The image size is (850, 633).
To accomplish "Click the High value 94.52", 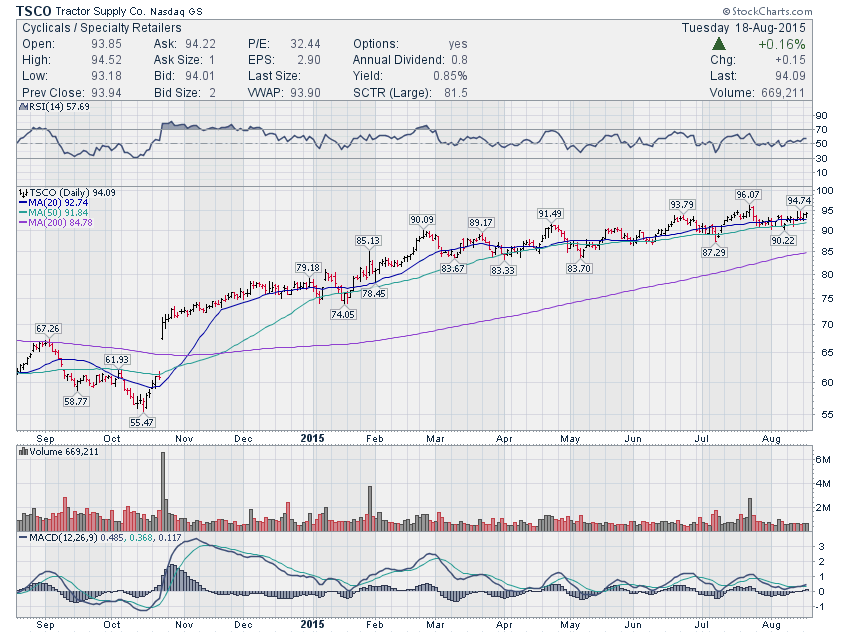I will pyautogui.click(x=106, y=60).
